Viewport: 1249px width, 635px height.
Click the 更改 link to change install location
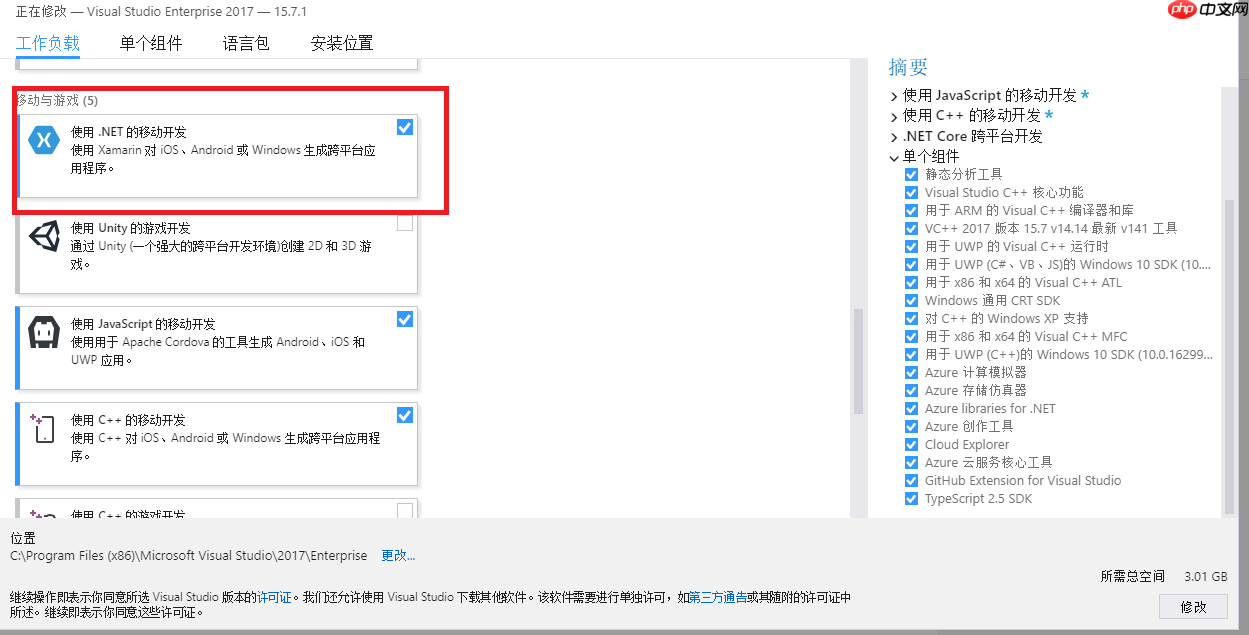coord(395,555)
